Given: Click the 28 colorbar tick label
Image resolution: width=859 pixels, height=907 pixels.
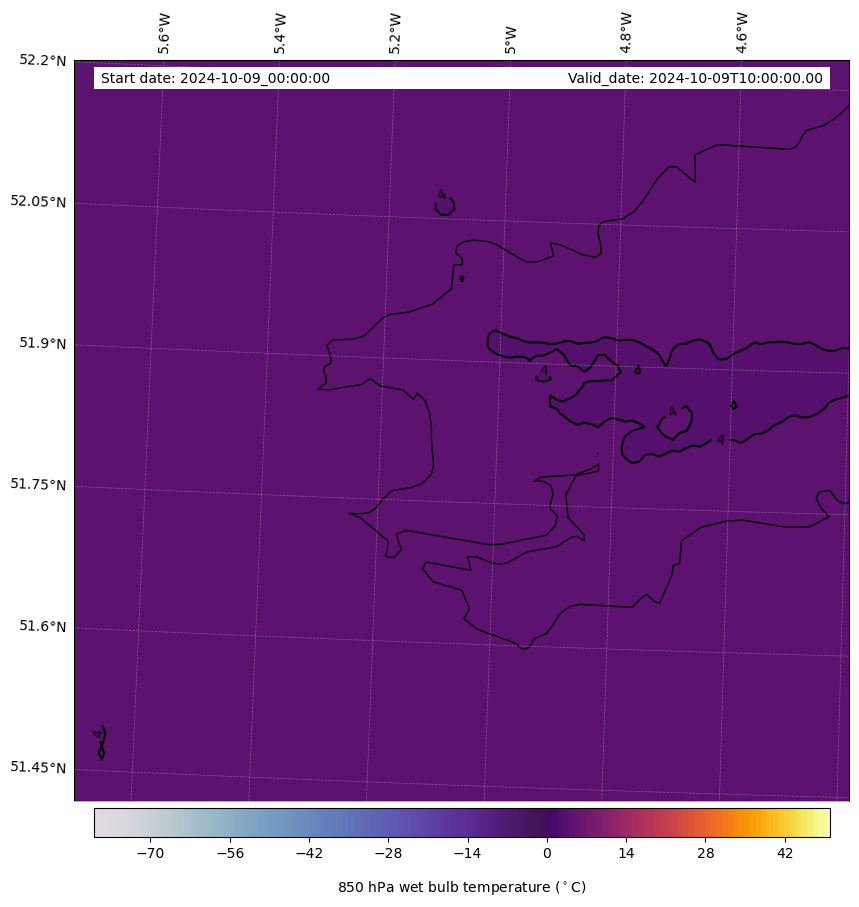Looking at the screenshot, I should pos(706,854).
